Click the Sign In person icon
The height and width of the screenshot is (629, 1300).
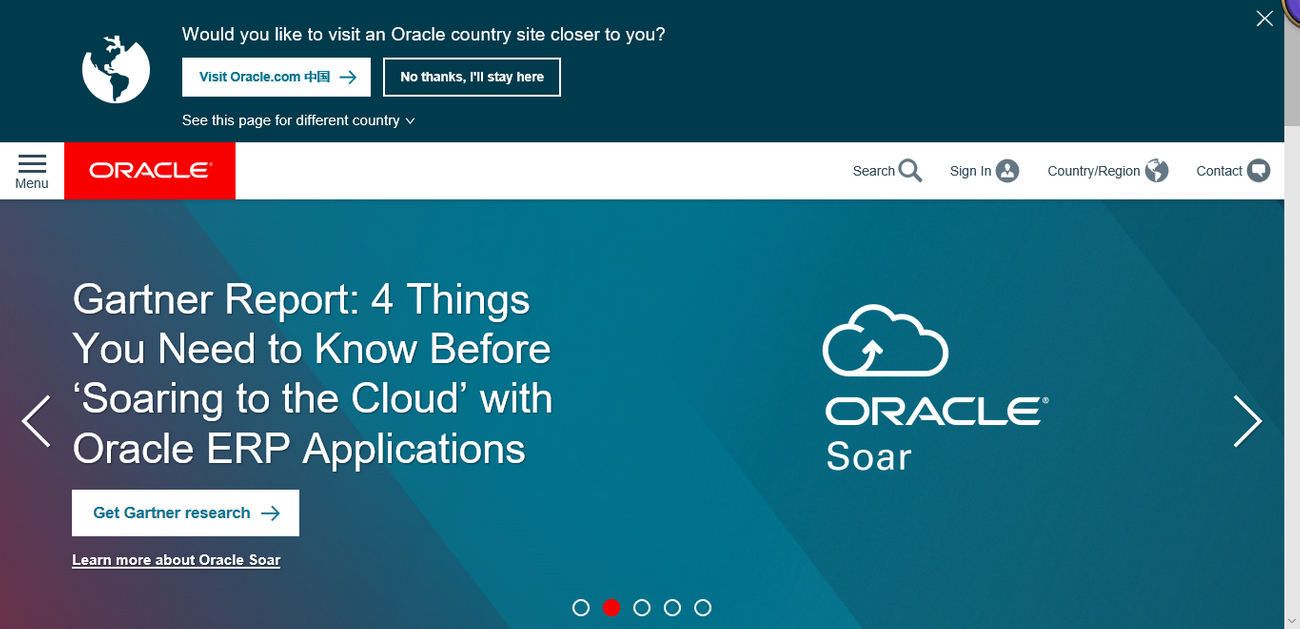click(1007, 171)
